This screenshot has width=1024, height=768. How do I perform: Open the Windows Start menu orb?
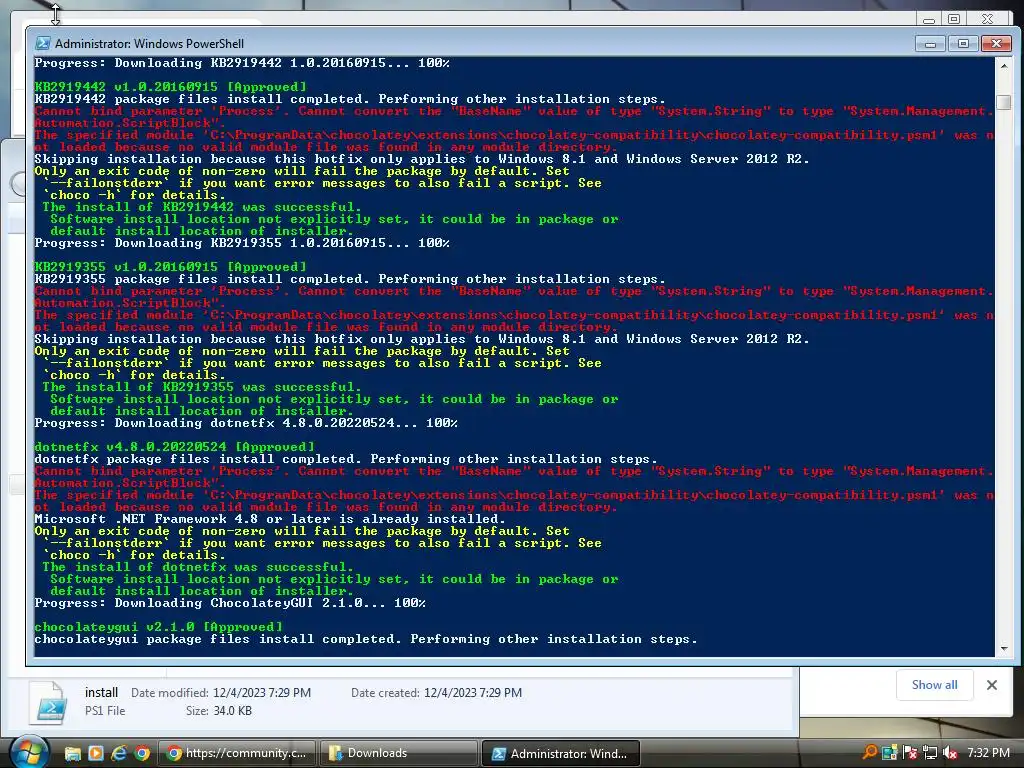coord(28,752)
